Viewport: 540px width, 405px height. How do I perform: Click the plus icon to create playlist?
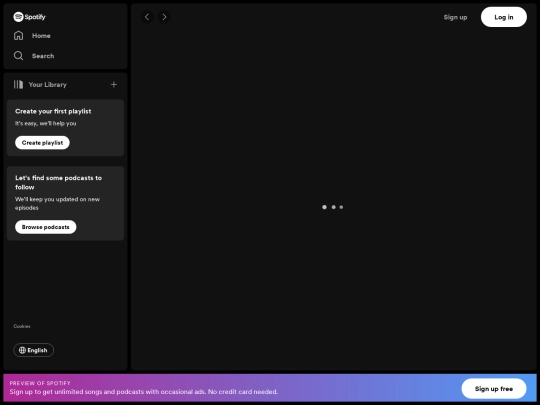tap(114, 84)
